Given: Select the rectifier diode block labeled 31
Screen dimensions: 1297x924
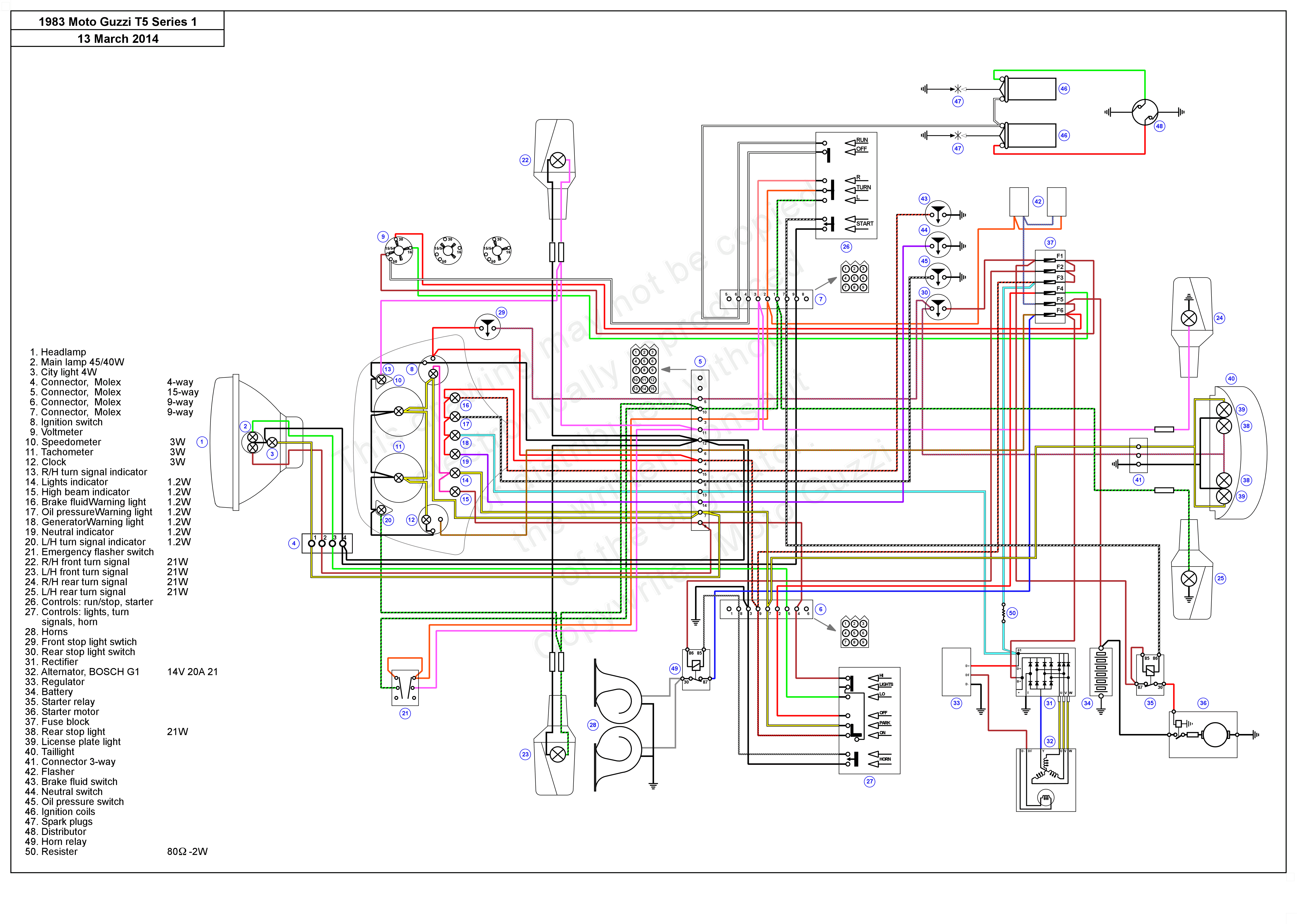Looking at the screenshot, I should pos(1046,672).
